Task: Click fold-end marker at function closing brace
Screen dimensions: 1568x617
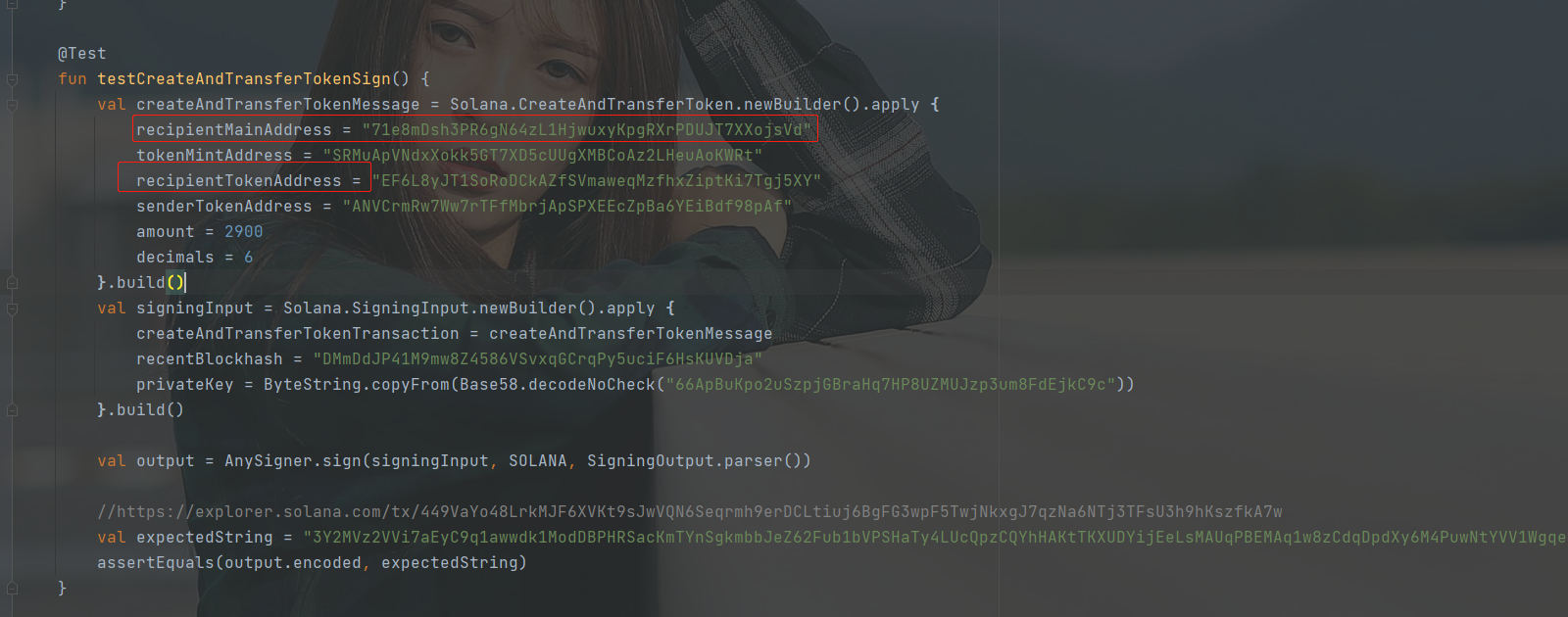Action: [12, 589]
